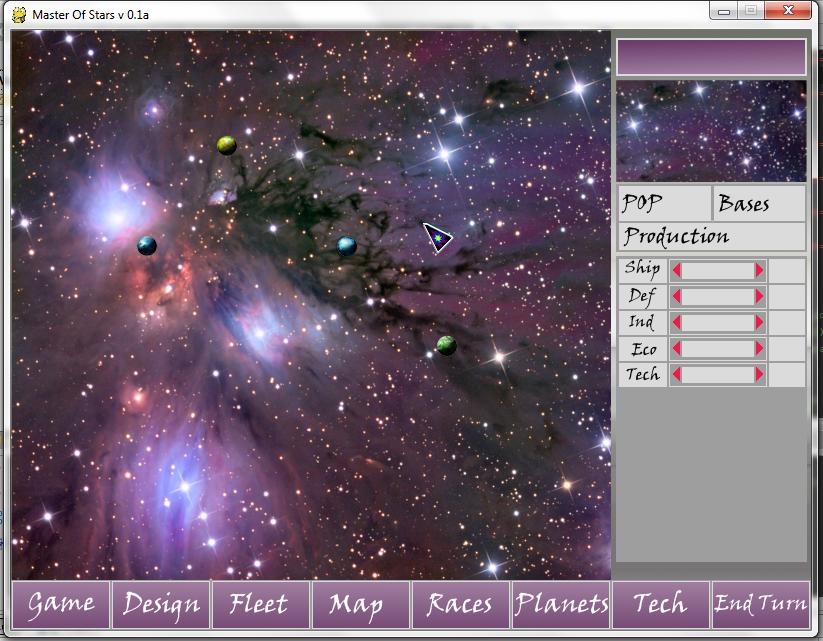Click the blue planet in the map center
The height and width of the screenshot is (641, 823).
click(347, 245)
